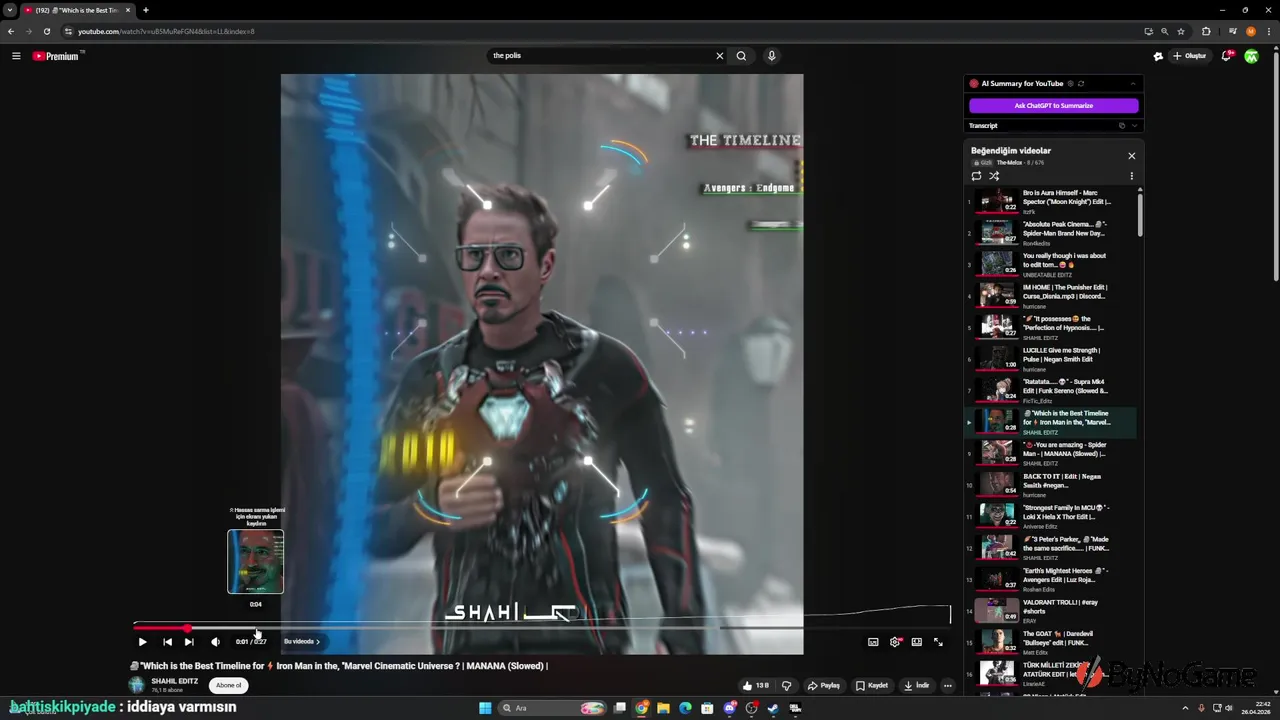The image size is (1280, 720).
Task: Open 'LUCILLE Give me Strength' playlist item
Action: pyautogui.click(x=1050, y=359)
